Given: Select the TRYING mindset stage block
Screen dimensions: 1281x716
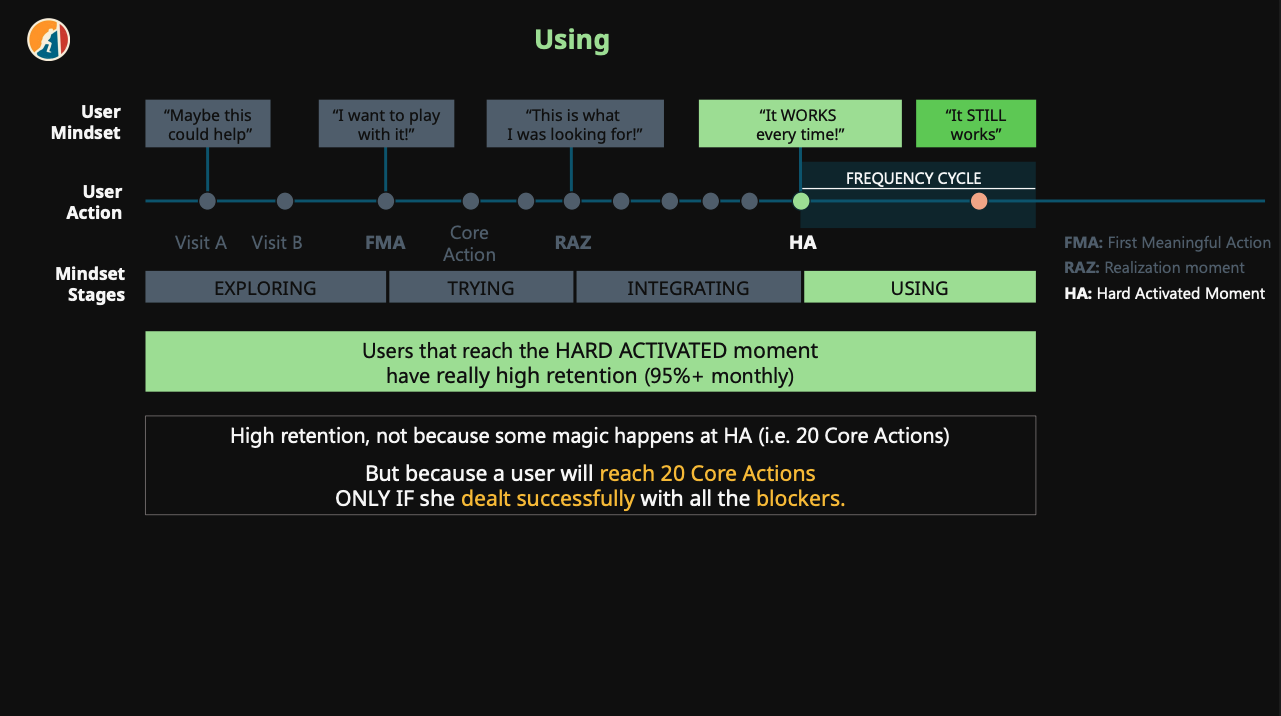Looking at the screenshot, I should tap(481, 288).
